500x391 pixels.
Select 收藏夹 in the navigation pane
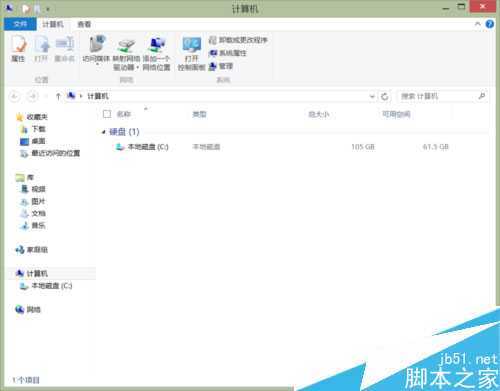pyautogui.click(x=32, y=117)
